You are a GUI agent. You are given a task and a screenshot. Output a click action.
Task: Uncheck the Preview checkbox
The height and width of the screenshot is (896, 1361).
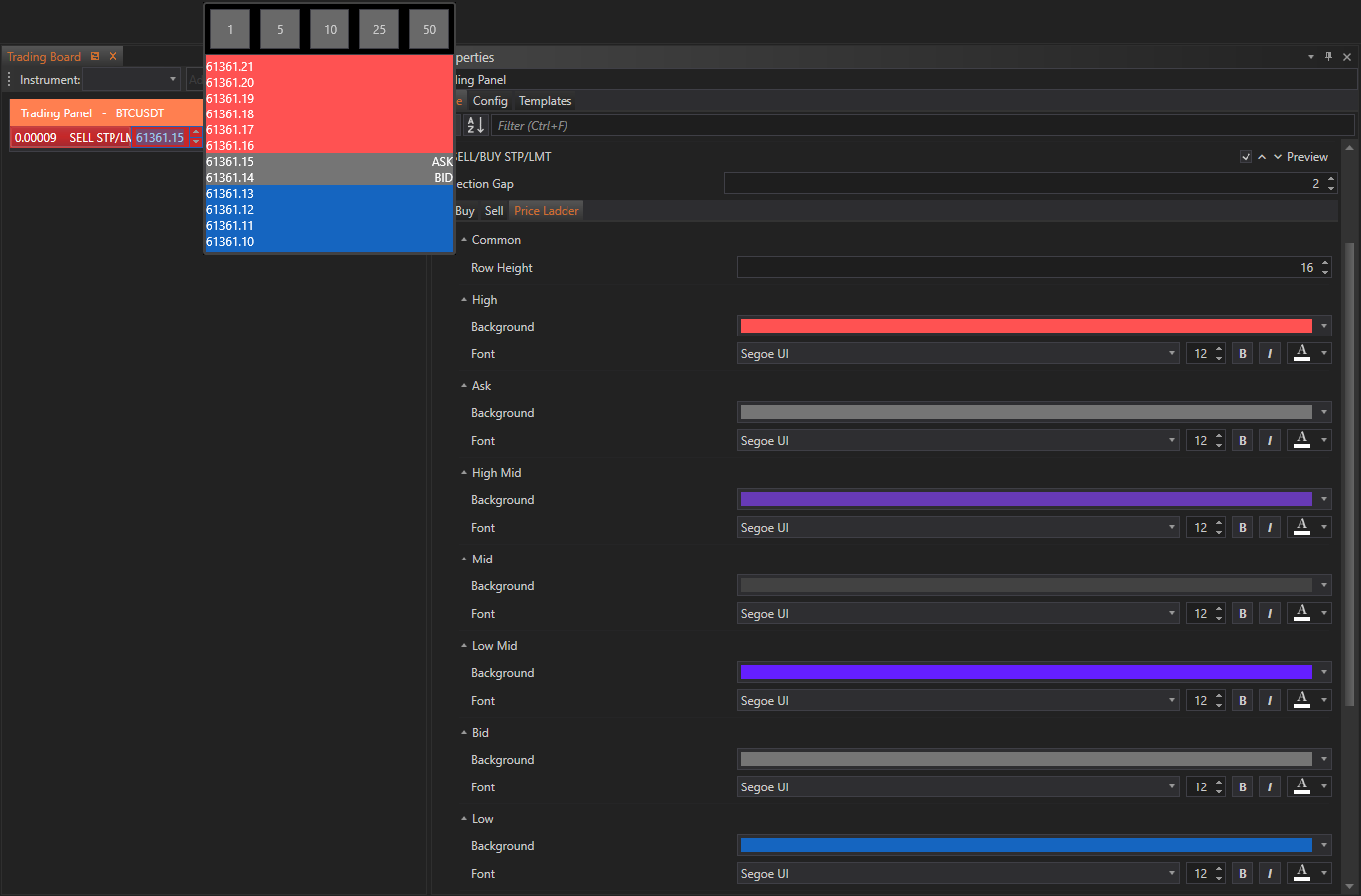click(x=1246, y=157)
